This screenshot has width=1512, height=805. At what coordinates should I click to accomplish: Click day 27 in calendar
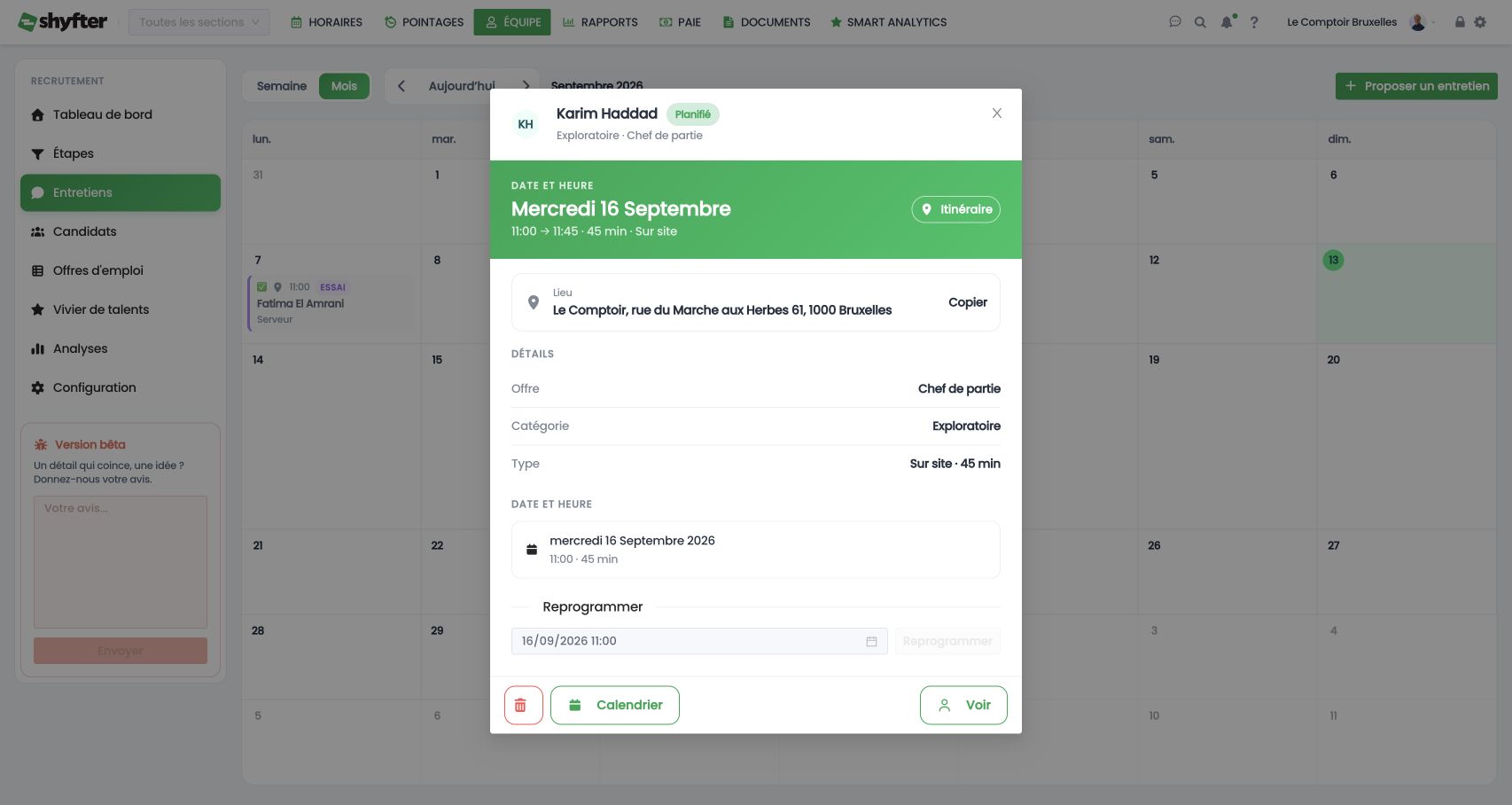(x=1333, y=546)
